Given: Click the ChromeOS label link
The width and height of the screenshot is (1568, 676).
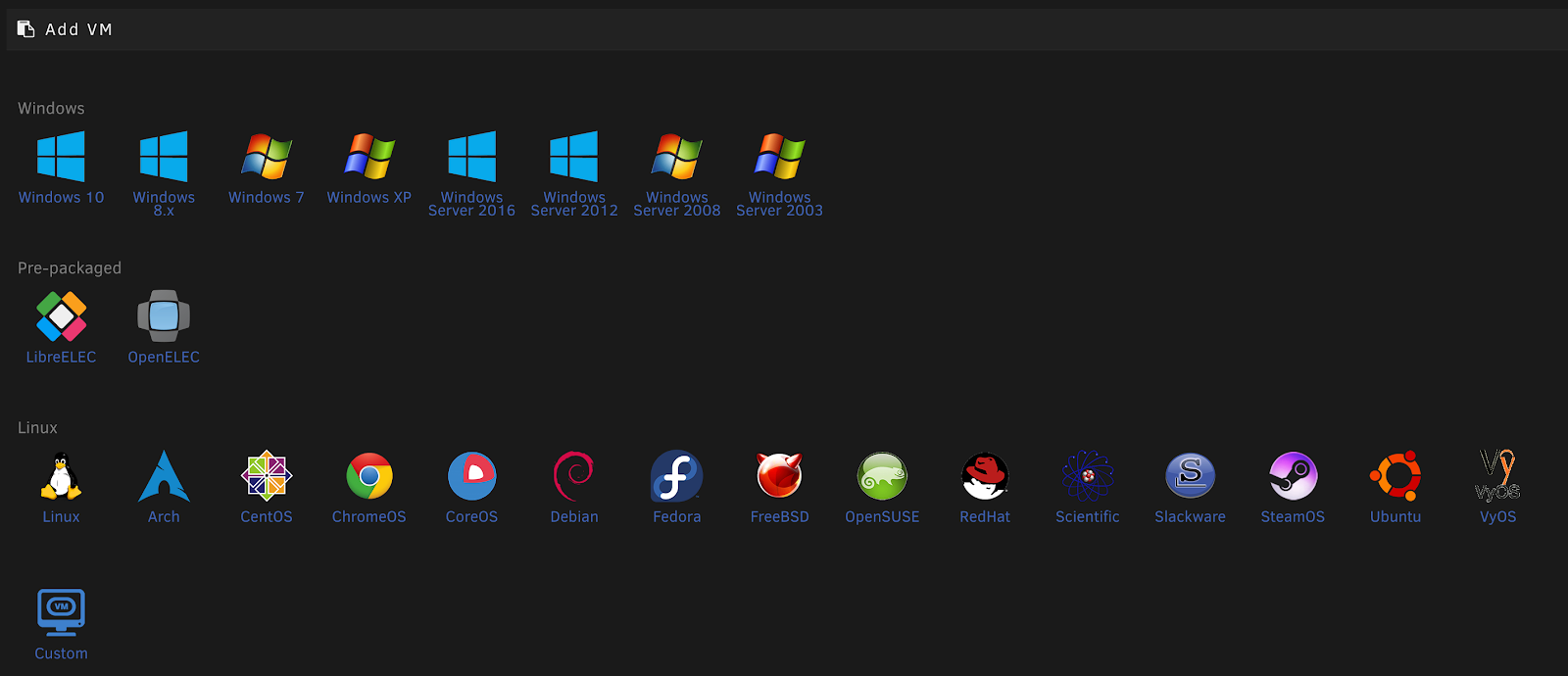Looking at the screenshot, I should 369,516.
